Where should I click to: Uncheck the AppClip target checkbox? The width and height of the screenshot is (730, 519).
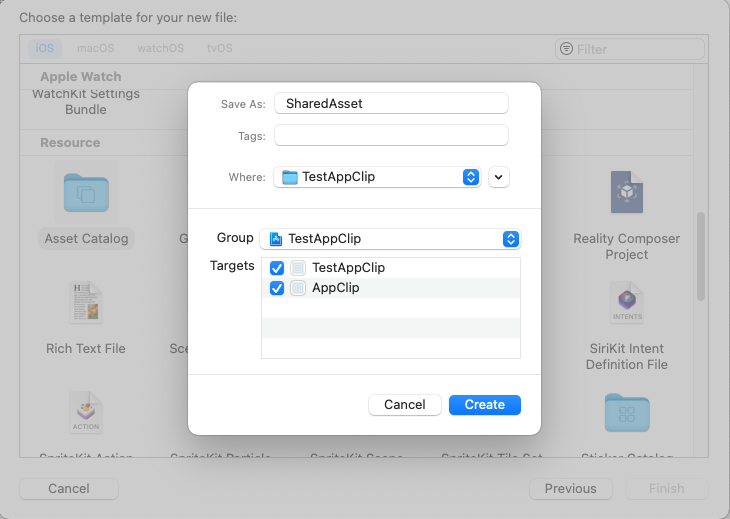coord(277,288)
